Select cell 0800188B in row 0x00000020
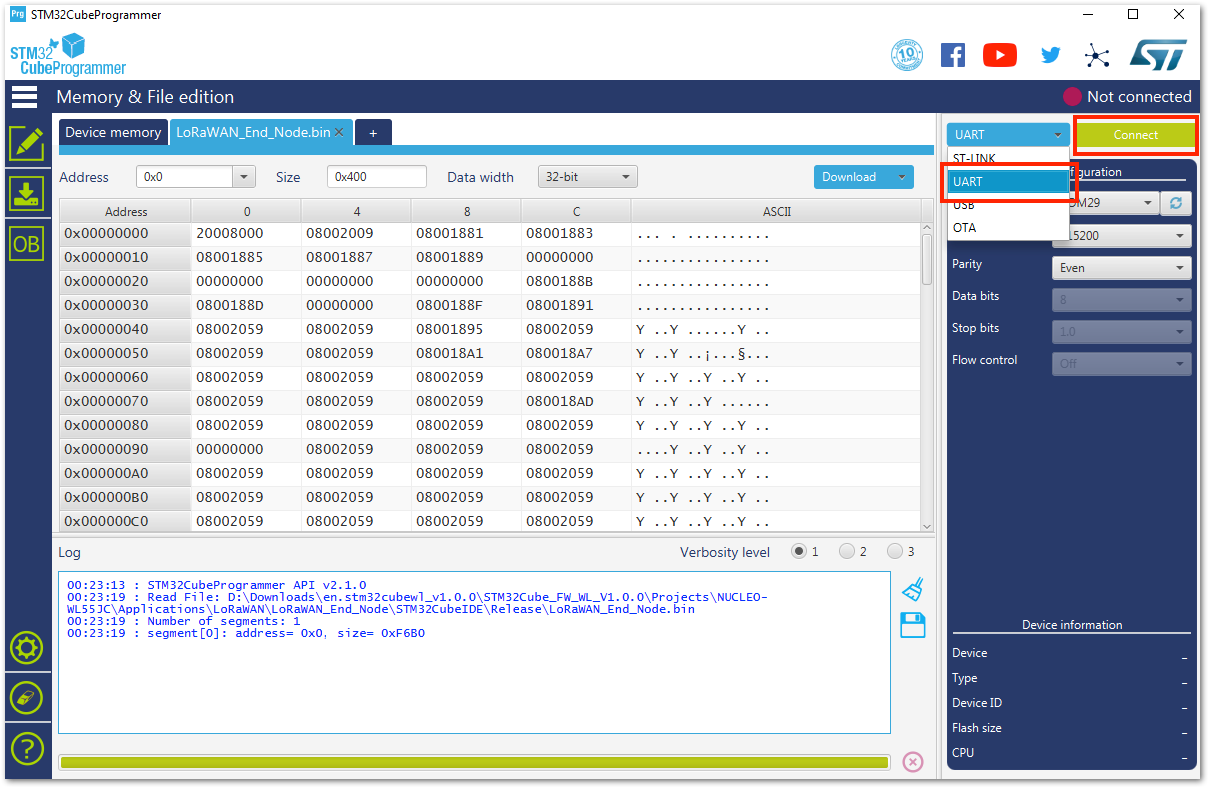 click(x=576, y=281)
